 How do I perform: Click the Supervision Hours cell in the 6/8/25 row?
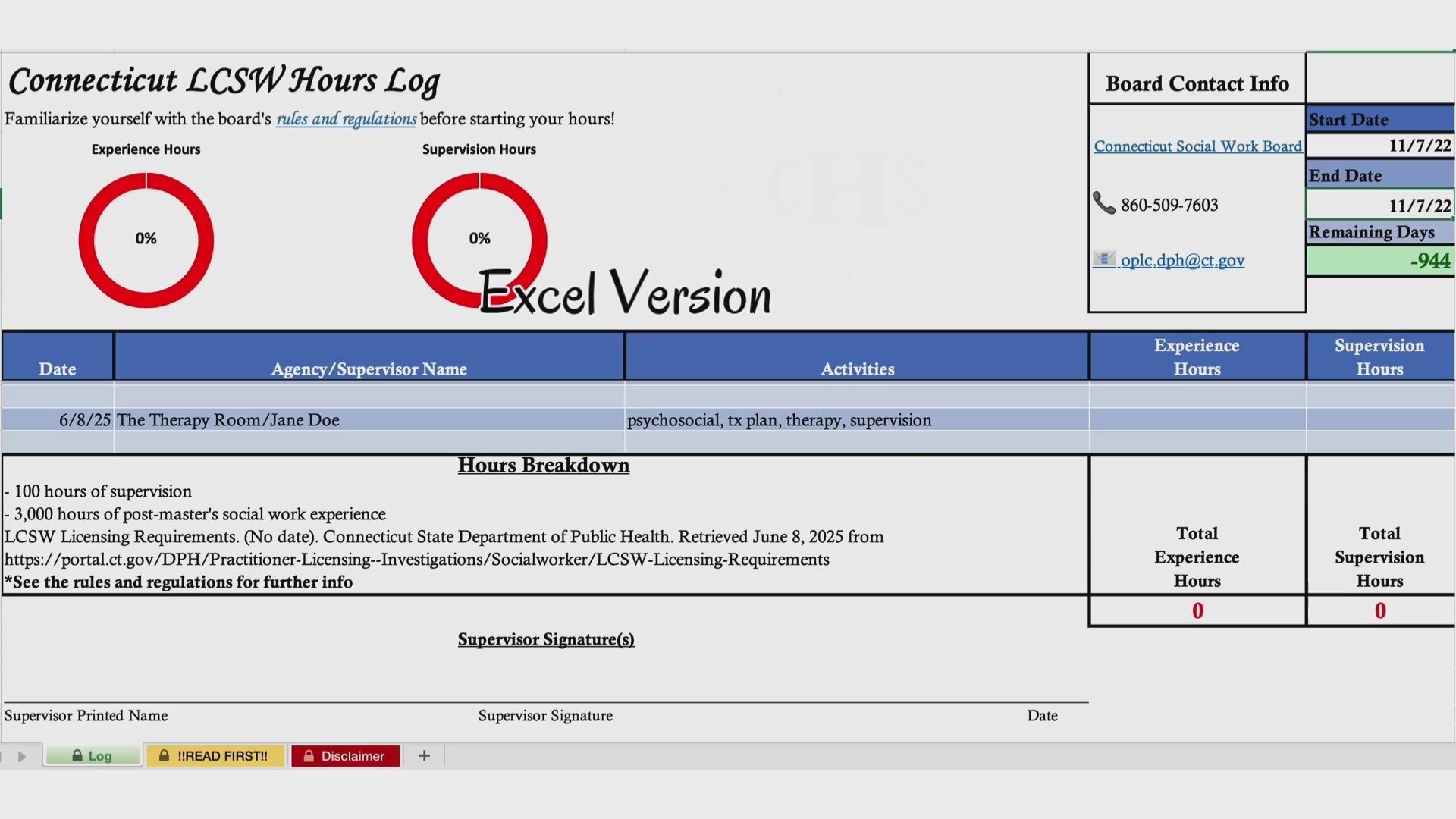coord(1380,420)
